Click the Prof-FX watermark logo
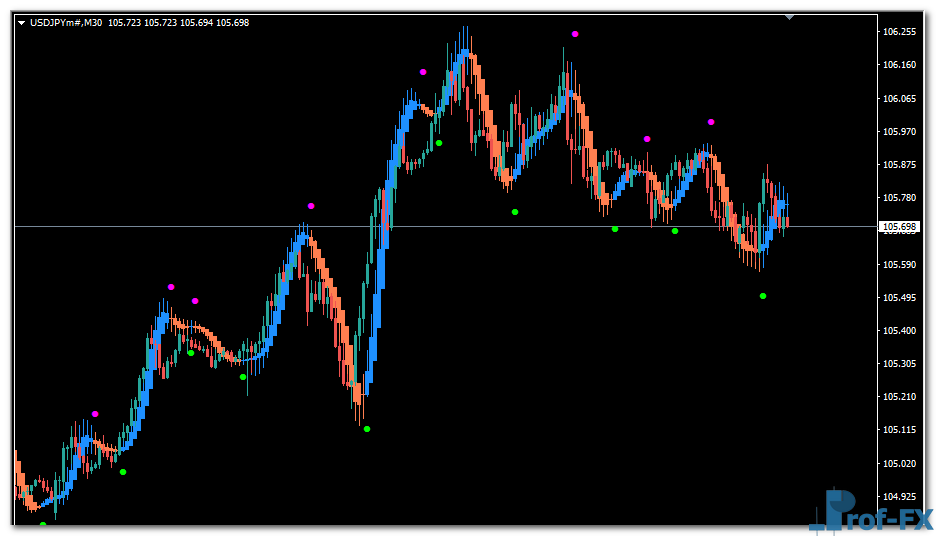936x536 pixels. [x=870, y=510]
